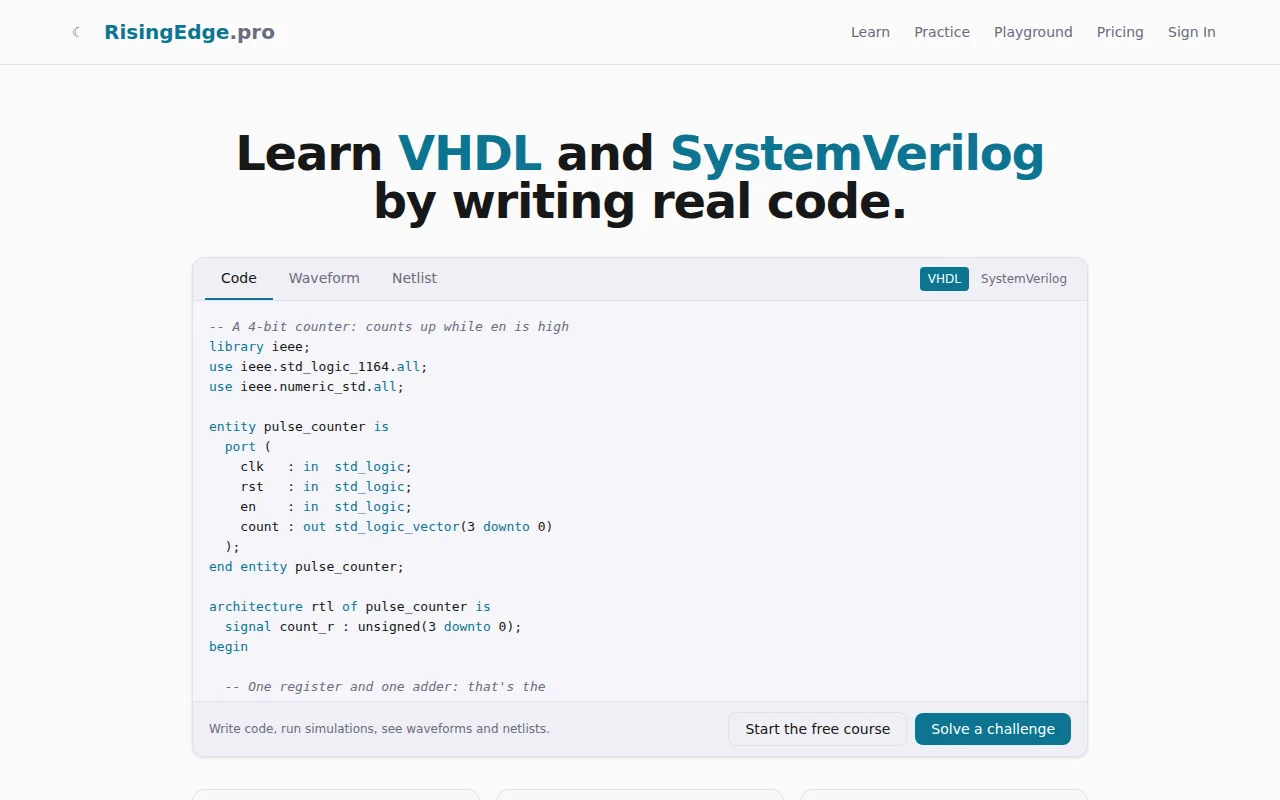Toggle dark mode with the moon icon
1280x800 pixels.
(77, 32)
